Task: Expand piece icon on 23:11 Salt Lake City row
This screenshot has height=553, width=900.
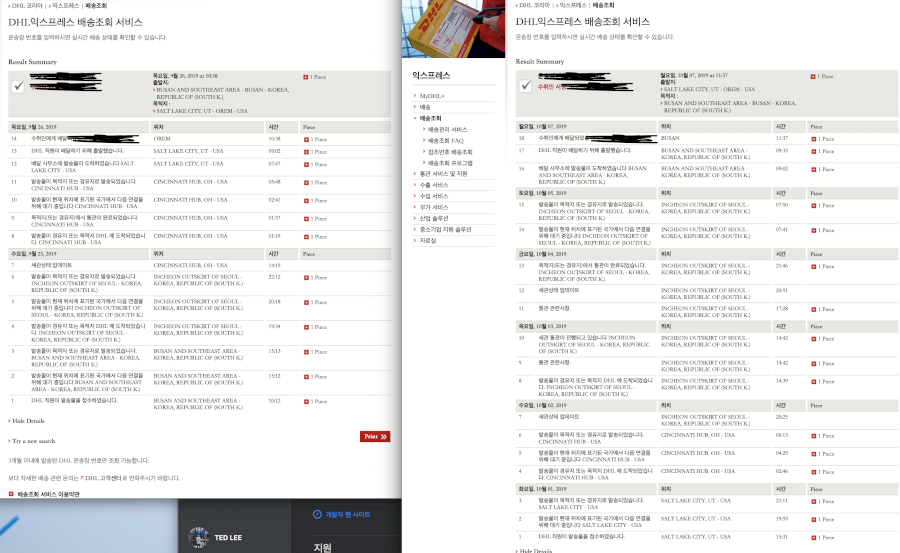Action: coord(813,502)
